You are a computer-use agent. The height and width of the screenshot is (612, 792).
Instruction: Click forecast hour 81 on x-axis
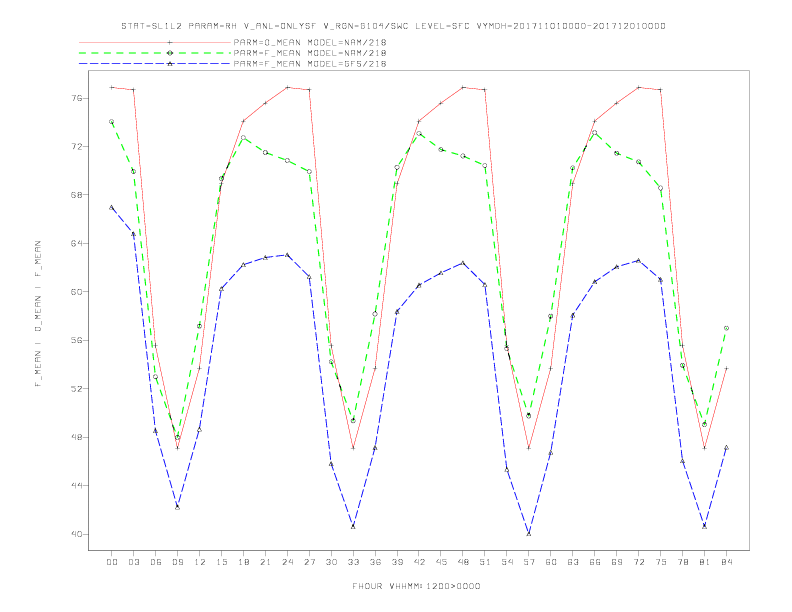(705, 562)
